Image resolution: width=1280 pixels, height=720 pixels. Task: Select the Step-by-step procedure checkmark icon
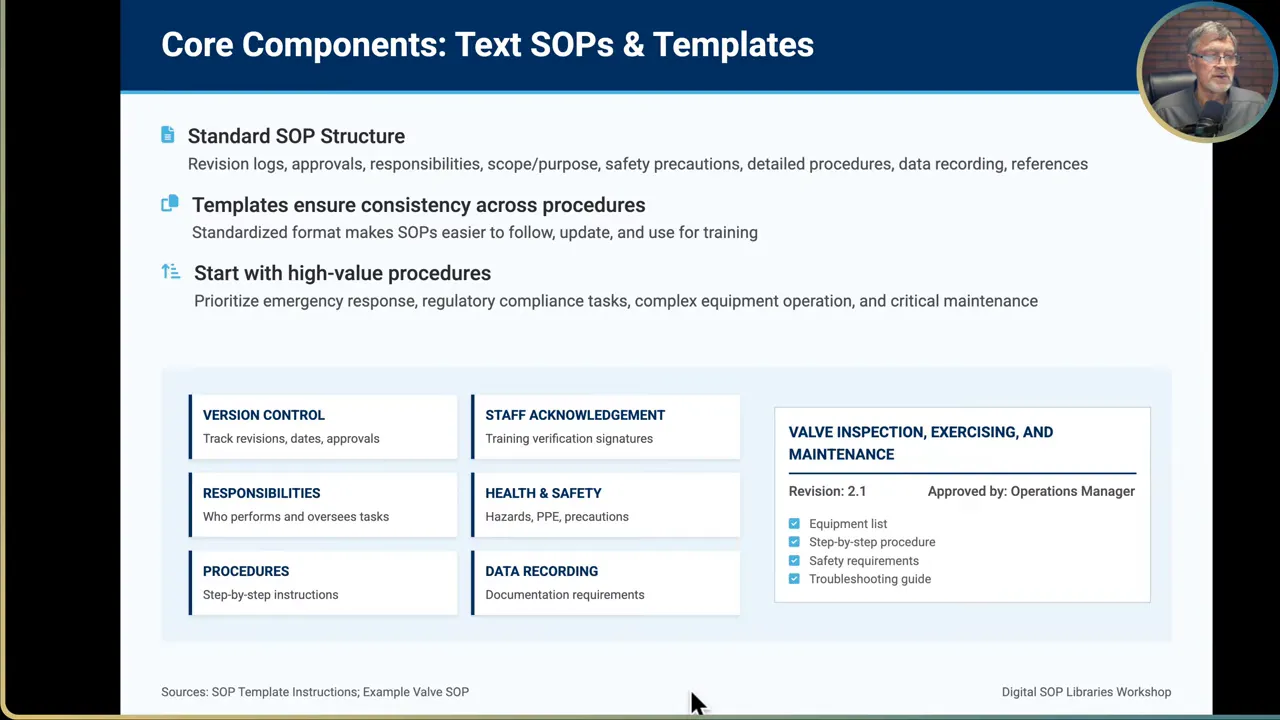[x=794, y=541]
